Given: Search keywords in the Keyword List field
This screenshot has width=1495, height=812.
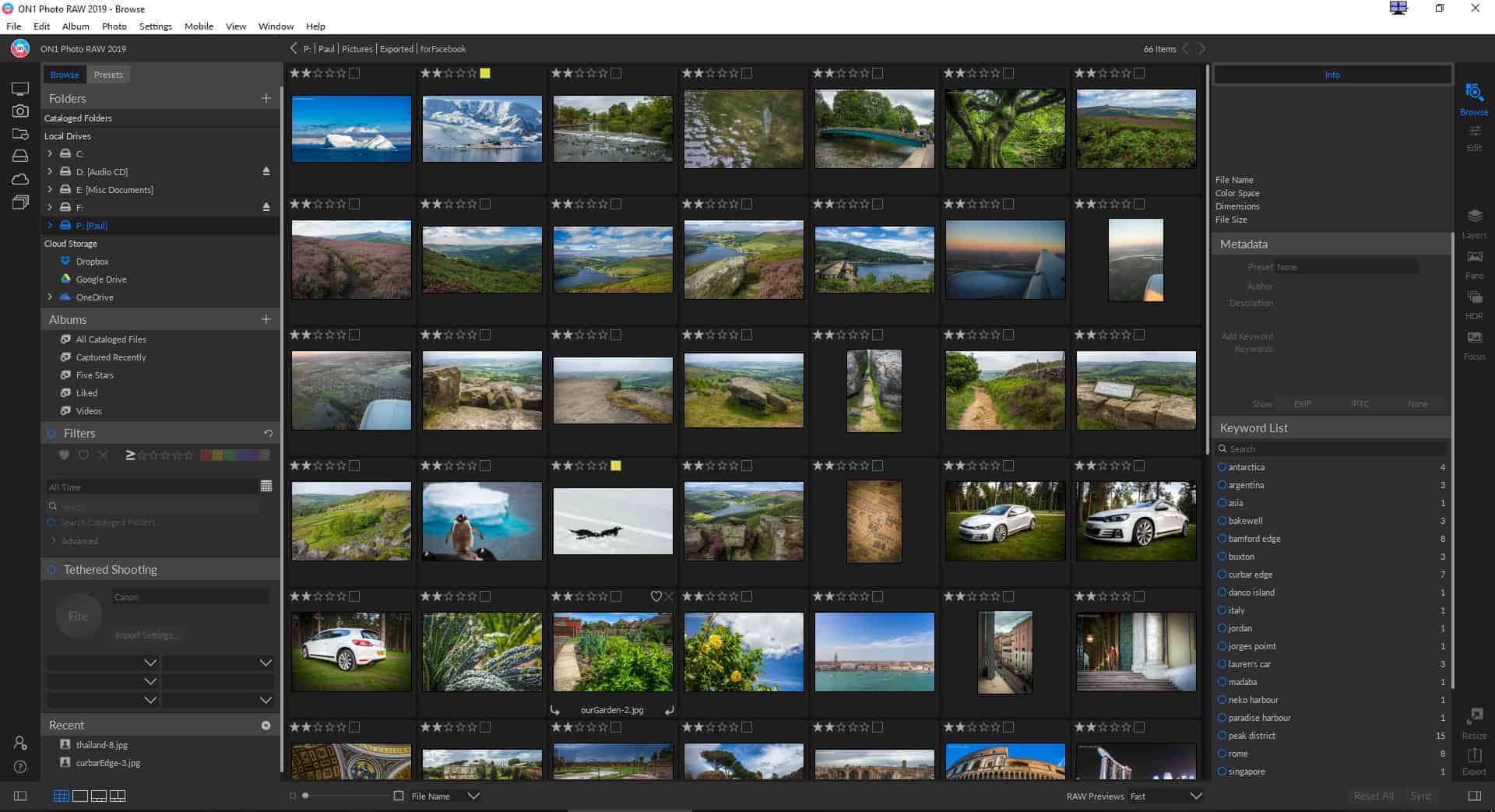Looking at the screenshot, I should point(1332,448).
